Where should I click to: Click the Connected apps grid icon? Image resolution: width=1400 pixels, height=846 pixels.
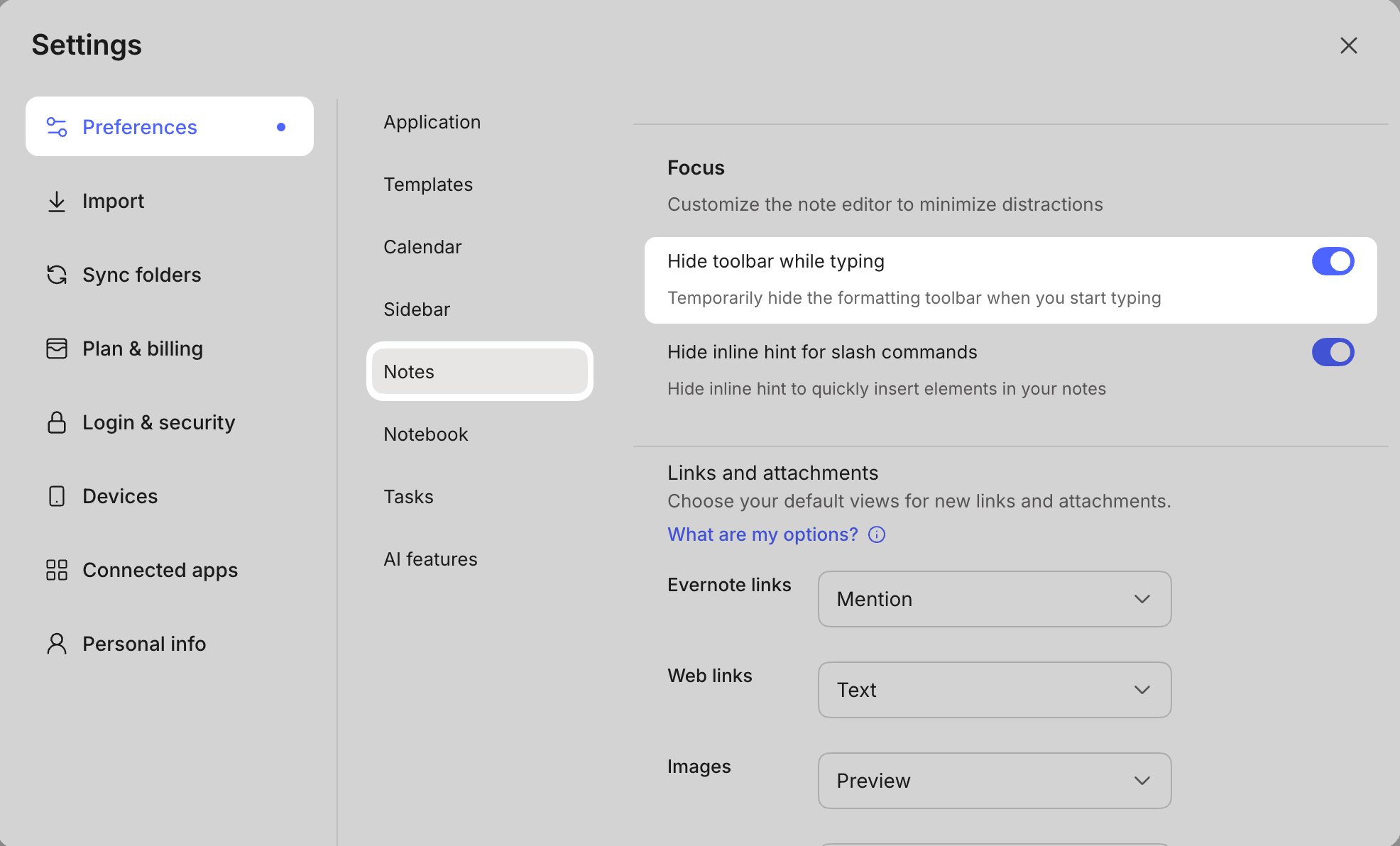coord(57,570)
